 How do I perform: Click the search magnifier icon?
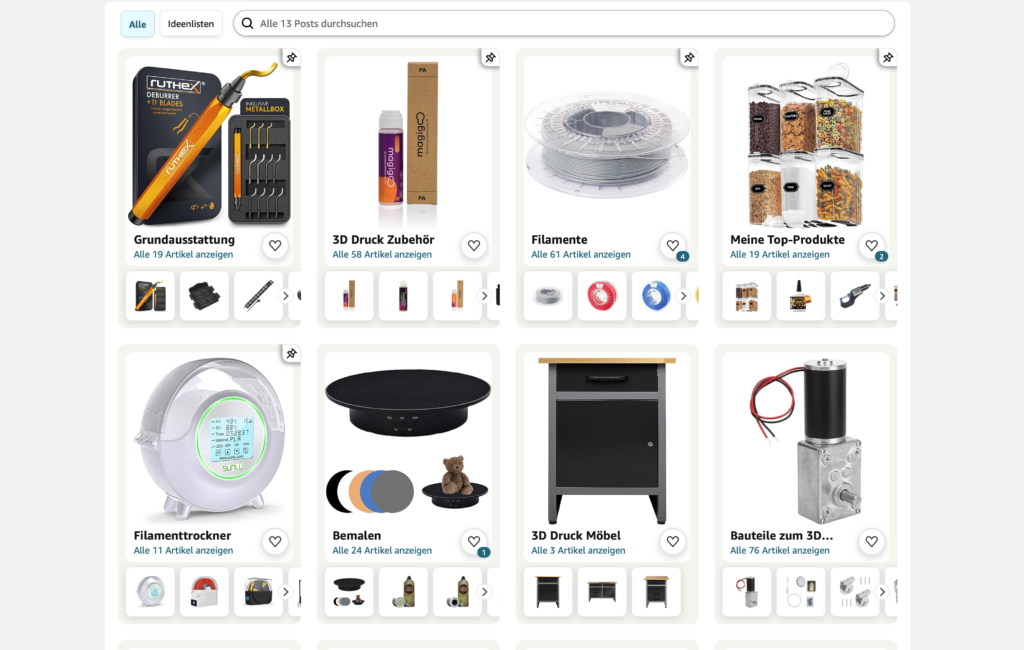[x=248, y=24]
